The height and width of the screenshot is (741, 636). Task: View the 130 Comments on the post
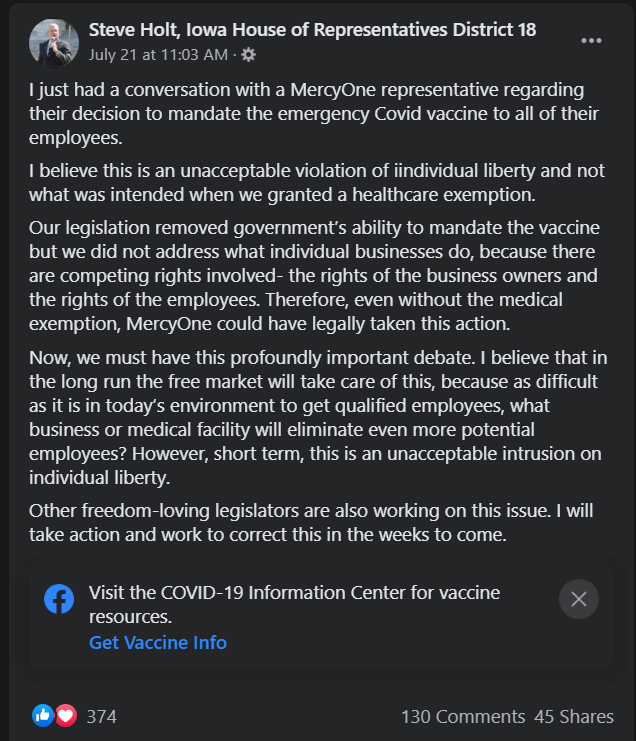click(462, 716)
